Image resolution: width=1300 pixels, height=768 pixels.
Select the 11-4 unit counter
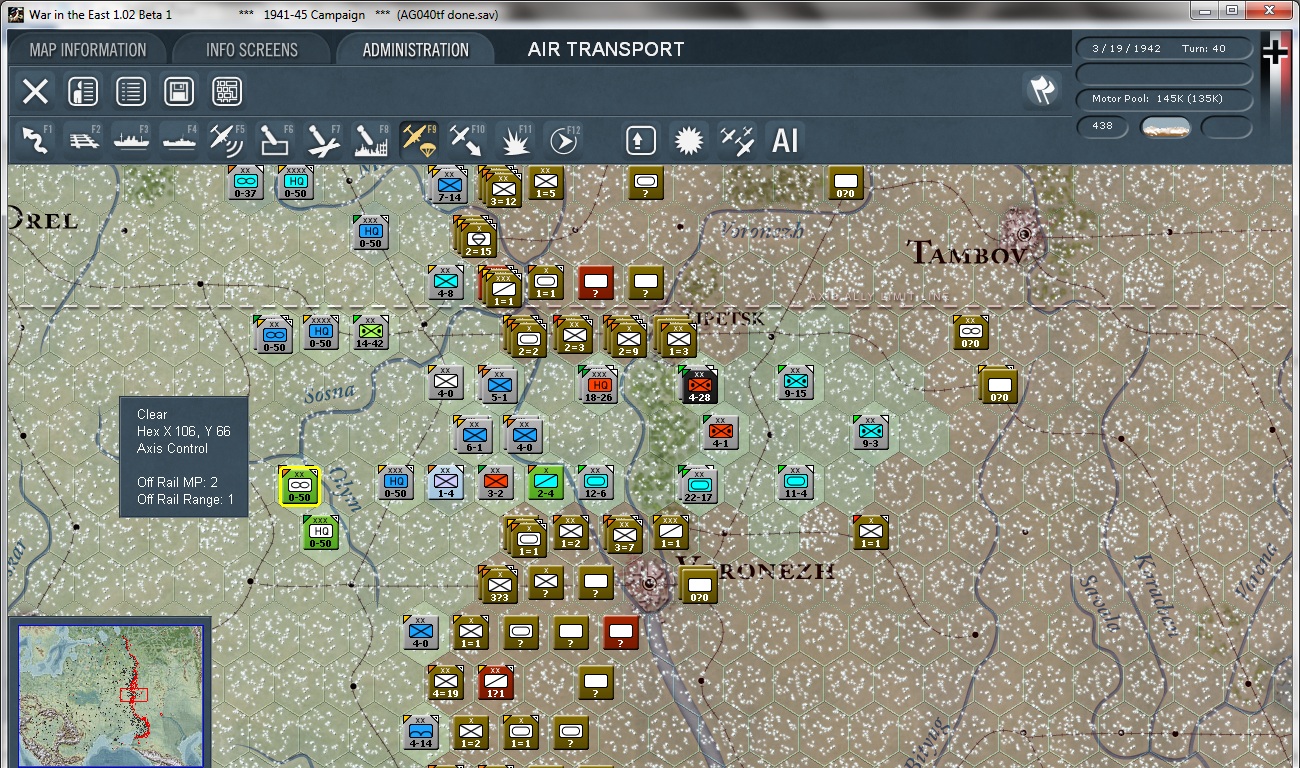796,483
